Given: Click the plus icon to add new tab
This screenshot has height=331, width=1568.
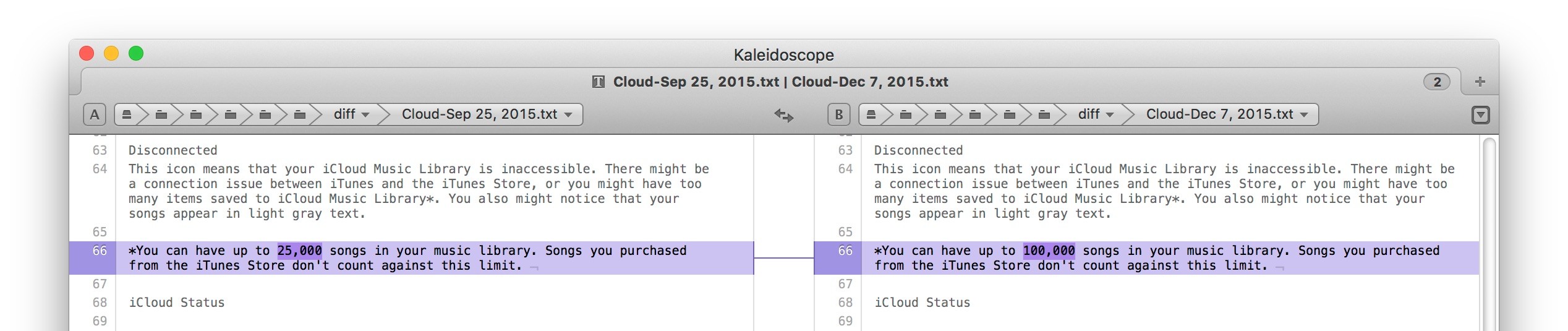Looking at the screenshot, I should [x=1480, y=82].
